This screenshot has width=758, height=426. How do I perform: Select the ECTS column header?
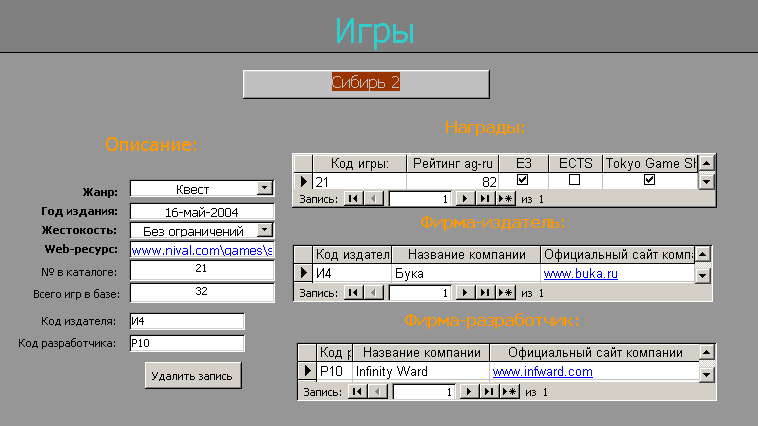[x=575, y=163]
